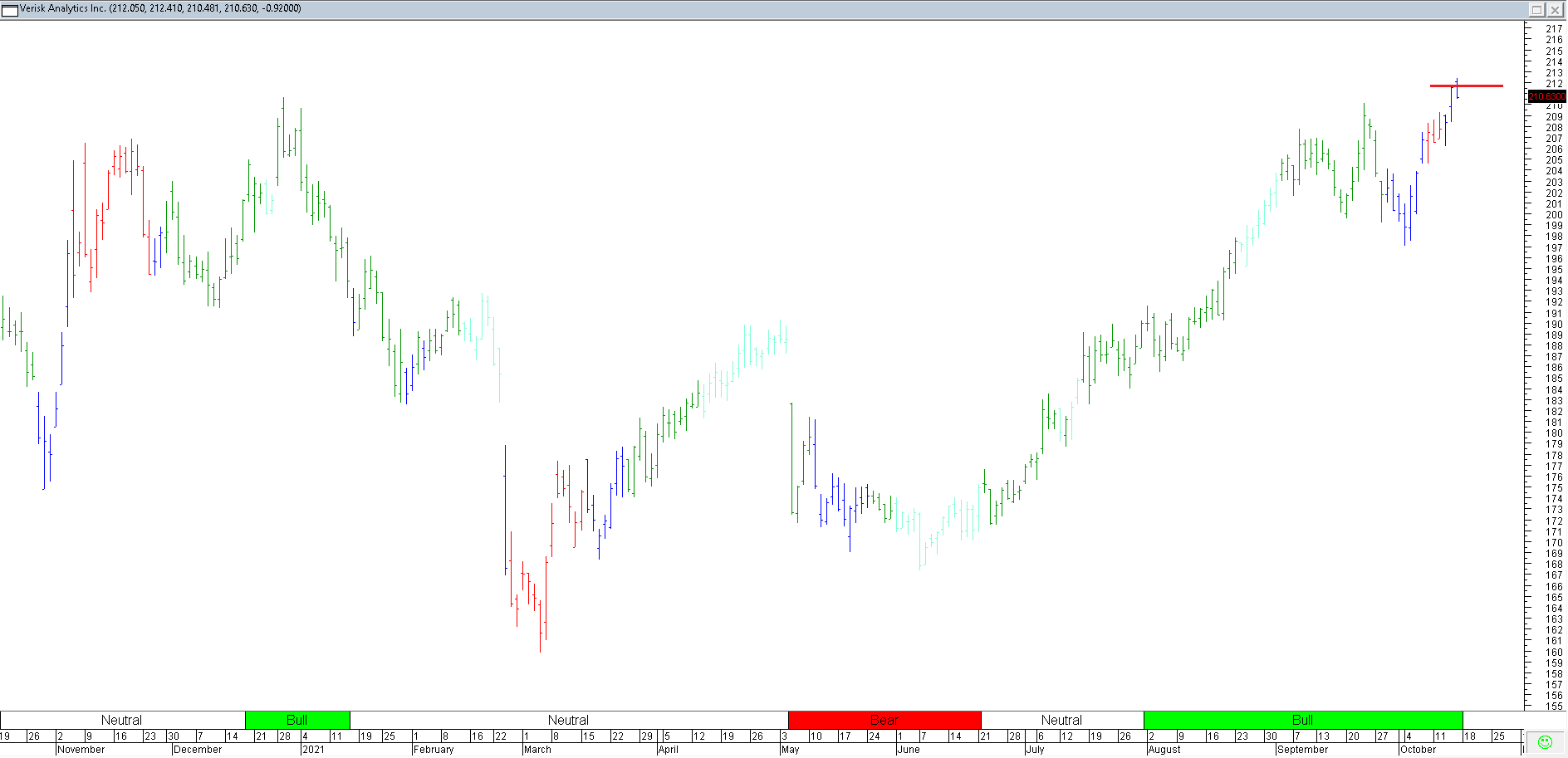Click the green smiley face icon
The image size is (1568, 758).
(x=1546, y=741)
